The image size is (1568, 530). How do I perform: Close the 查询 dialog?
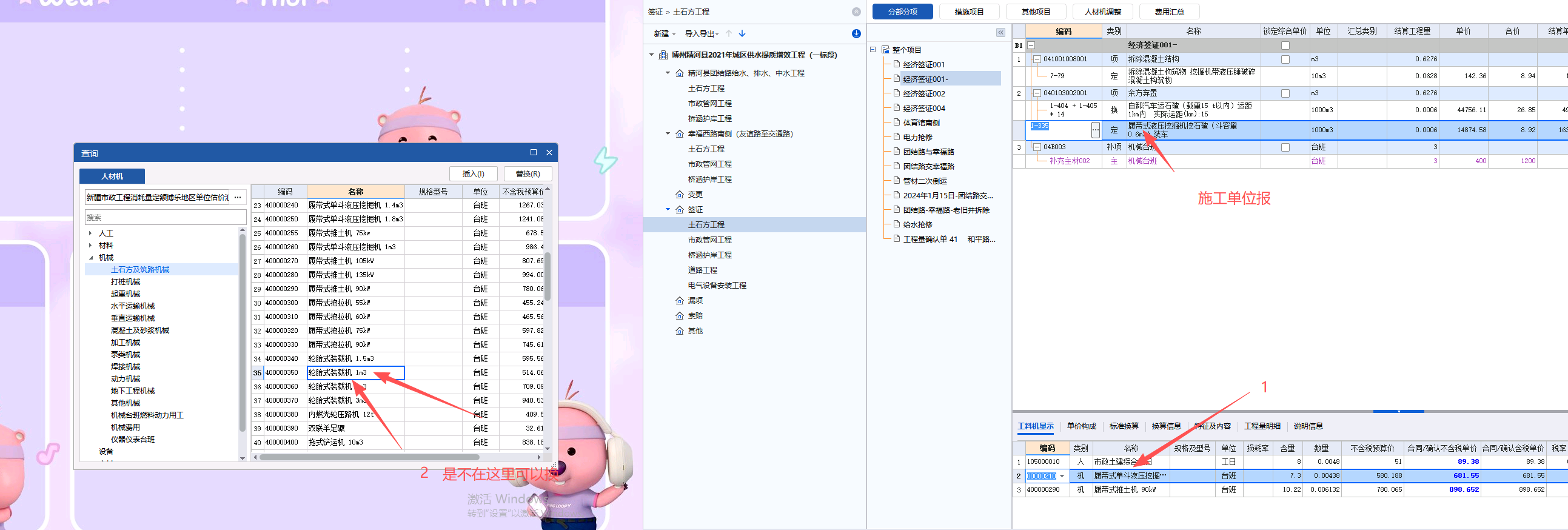pos(549,152)
